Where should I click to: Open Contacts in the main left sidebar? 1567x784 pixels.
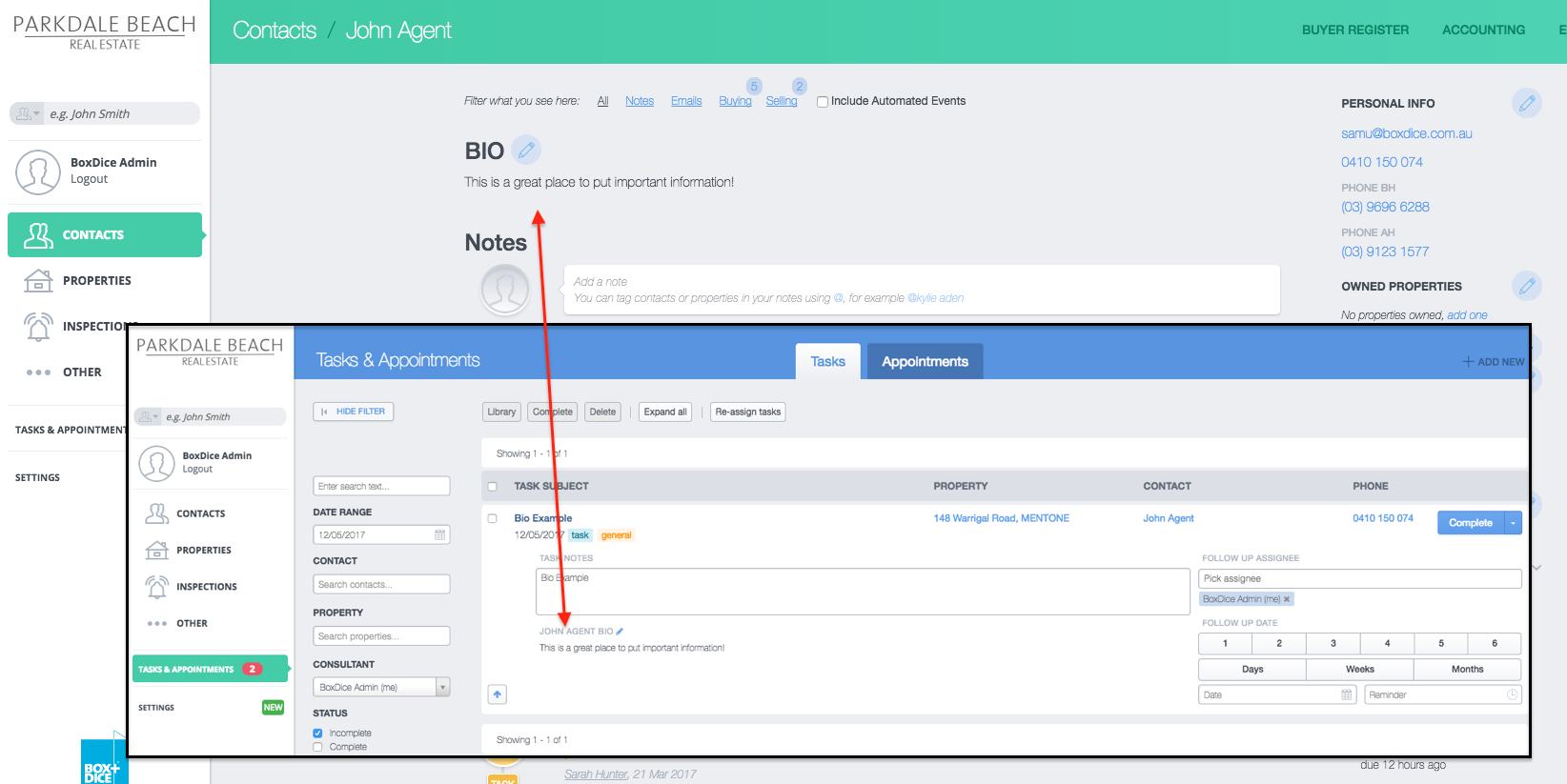coord(105,234)
